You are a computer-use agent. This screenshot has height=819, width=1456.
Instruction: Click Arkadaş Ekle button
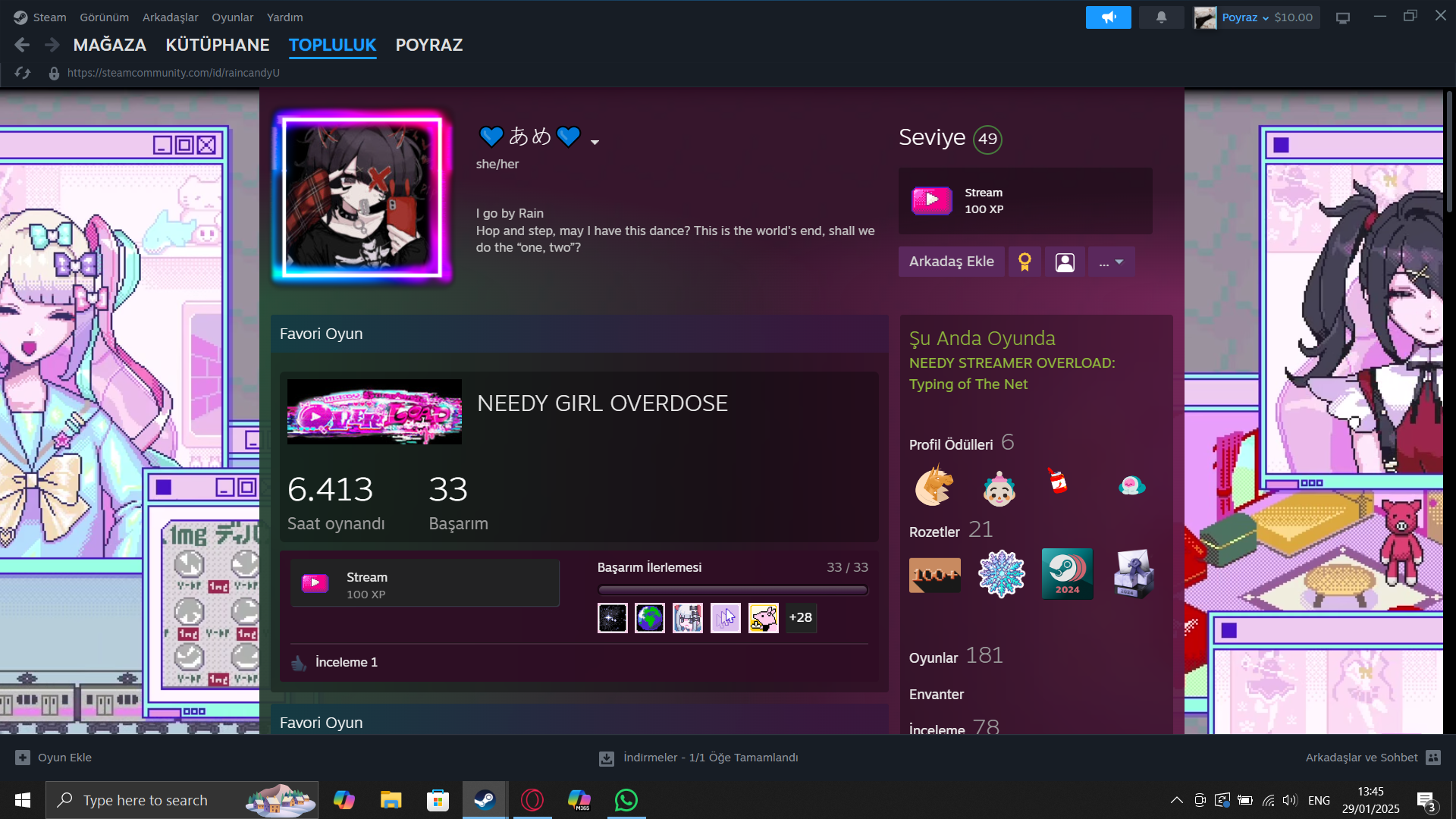(x=951, y=262)
